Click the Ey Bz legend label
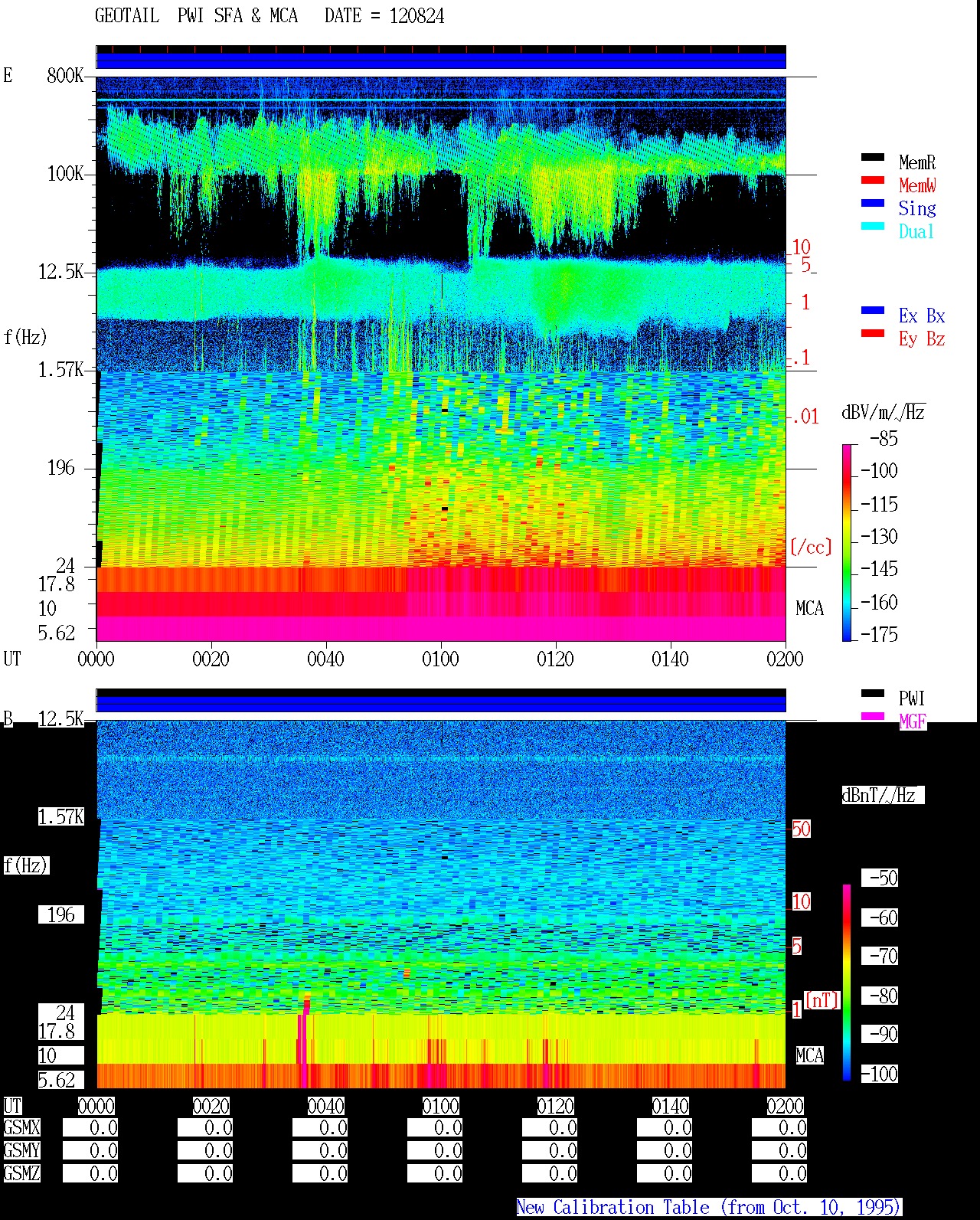This screenshot has width=980, height=1220. click(x=922, y=339)
